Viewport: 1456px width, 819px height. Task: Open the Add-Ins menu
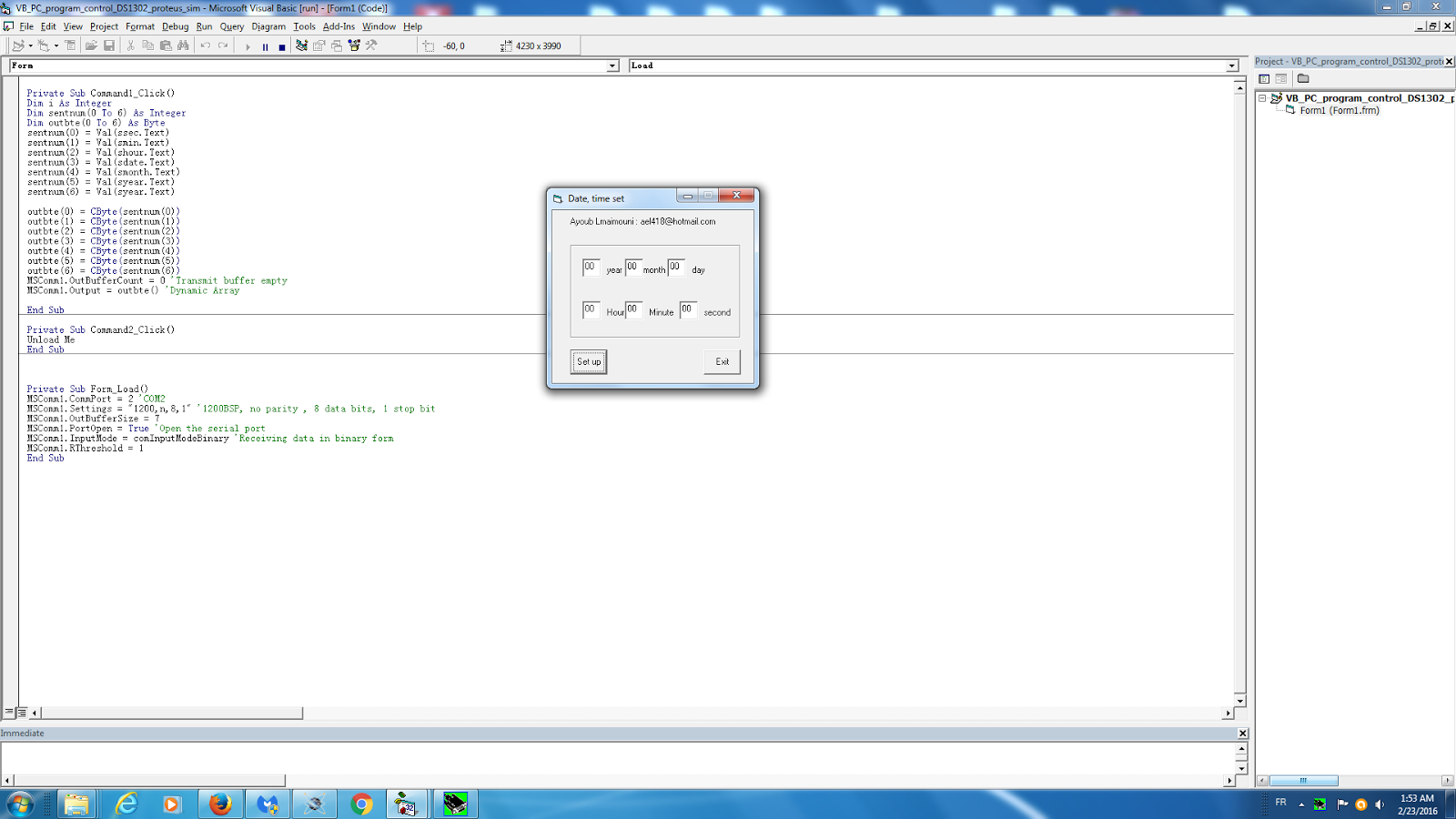point(339,26)
